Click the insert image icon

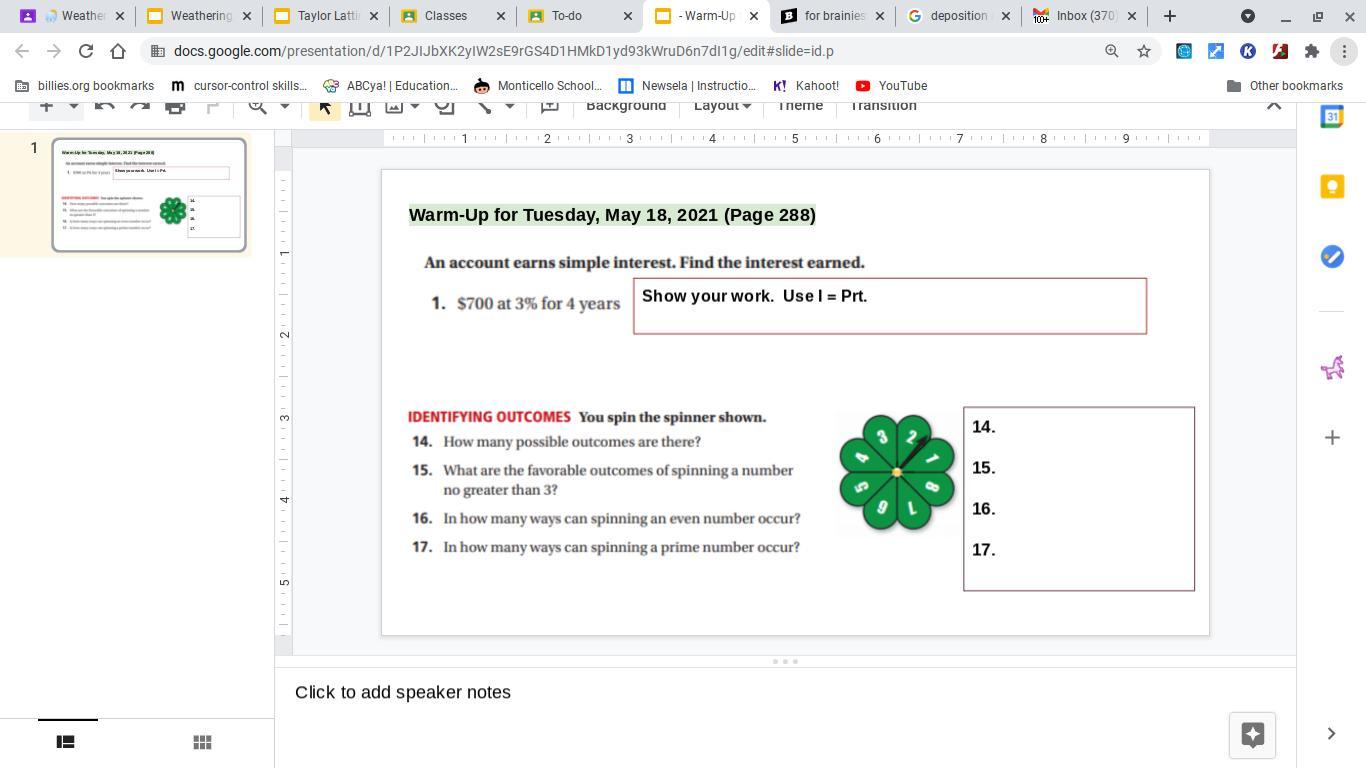coord(394,106)
